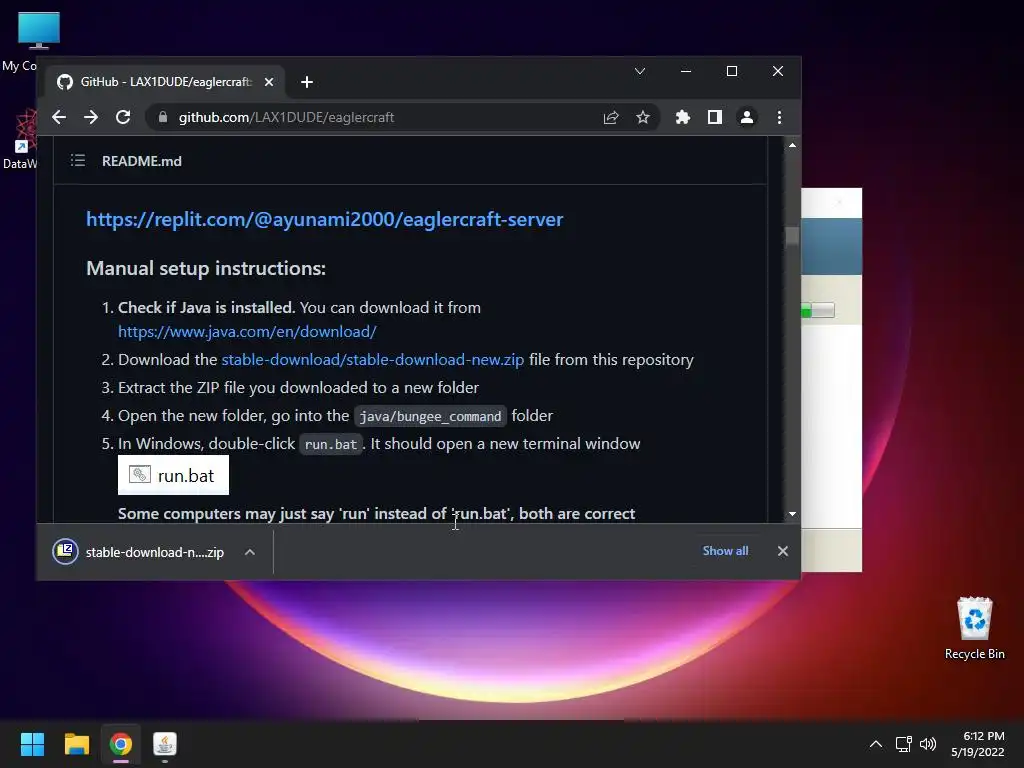Viewport: 1024px width, 768px height.
Task: Maximize the Chrome window
Action: (732, 71)
